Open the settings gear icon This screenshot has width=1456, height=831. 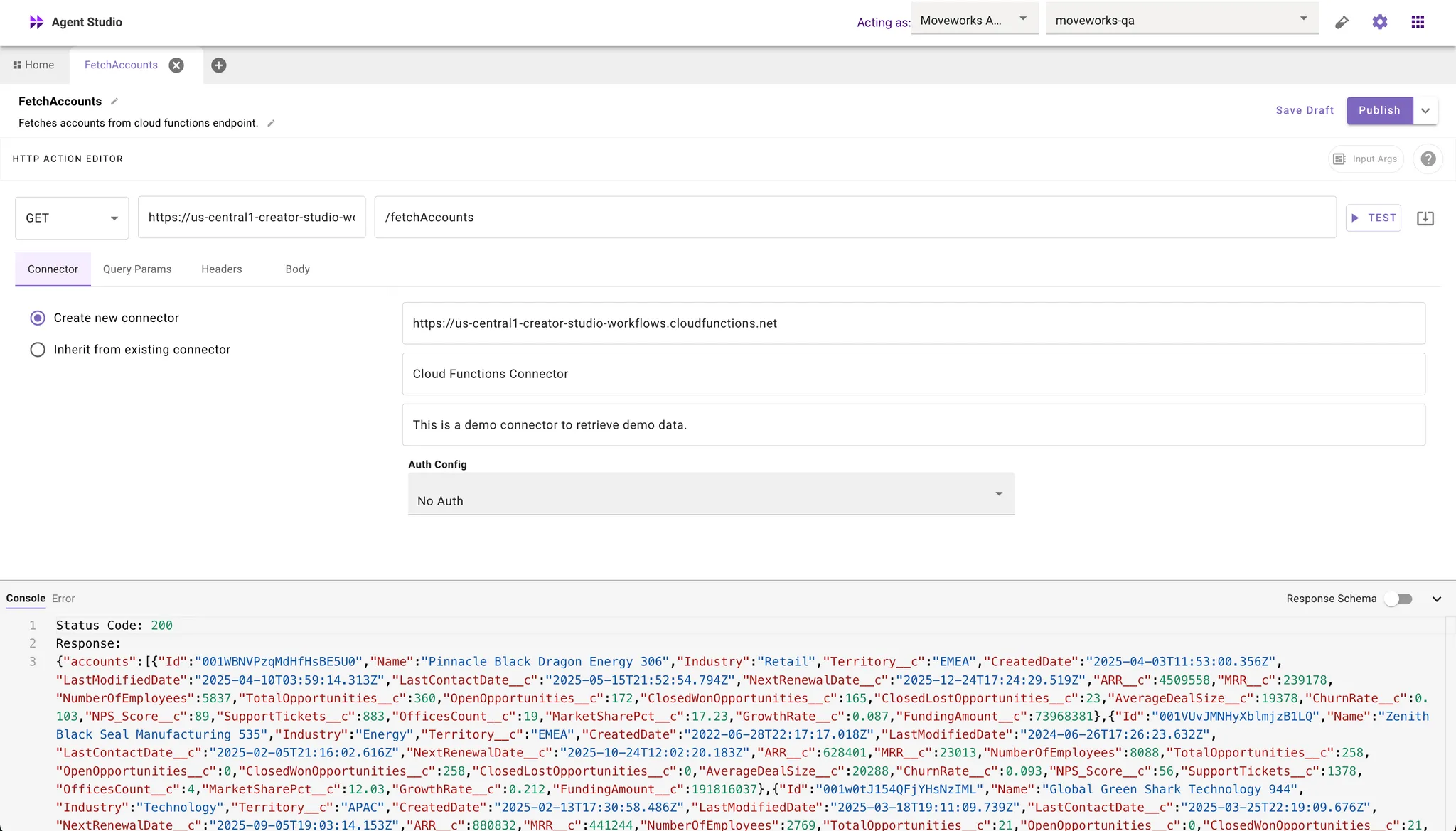(x=1379, y=22)
